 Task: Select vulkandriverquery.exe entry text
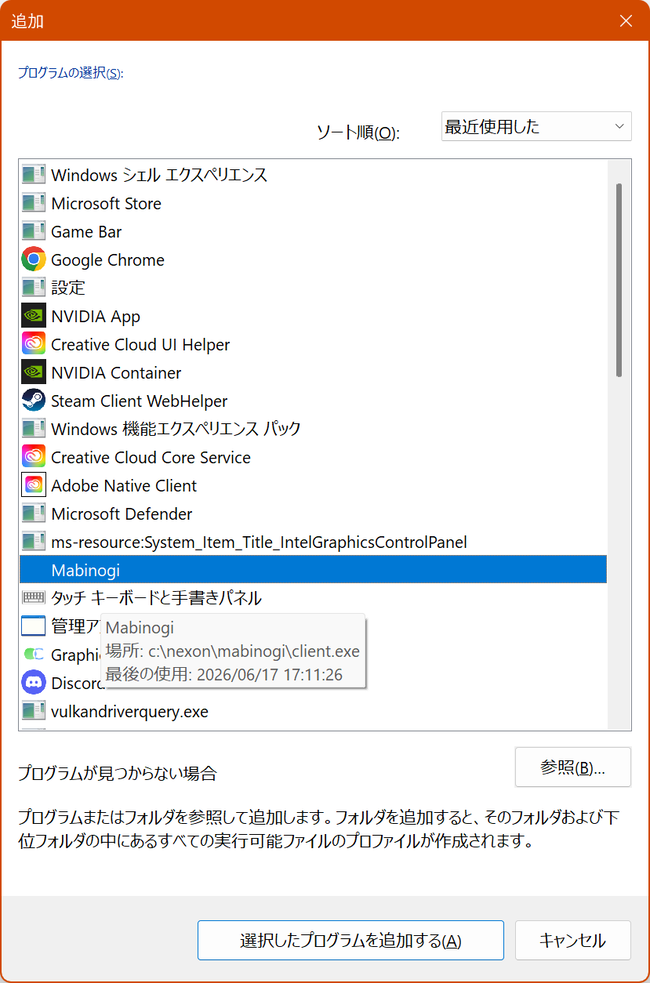coord(130,711)
